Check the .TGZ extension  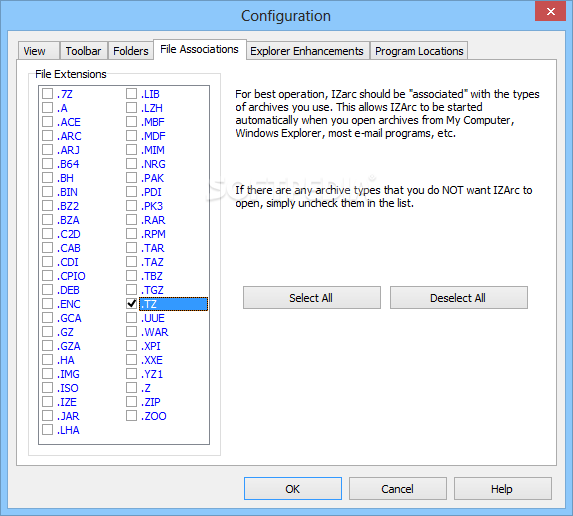click(x=132, y=290)
